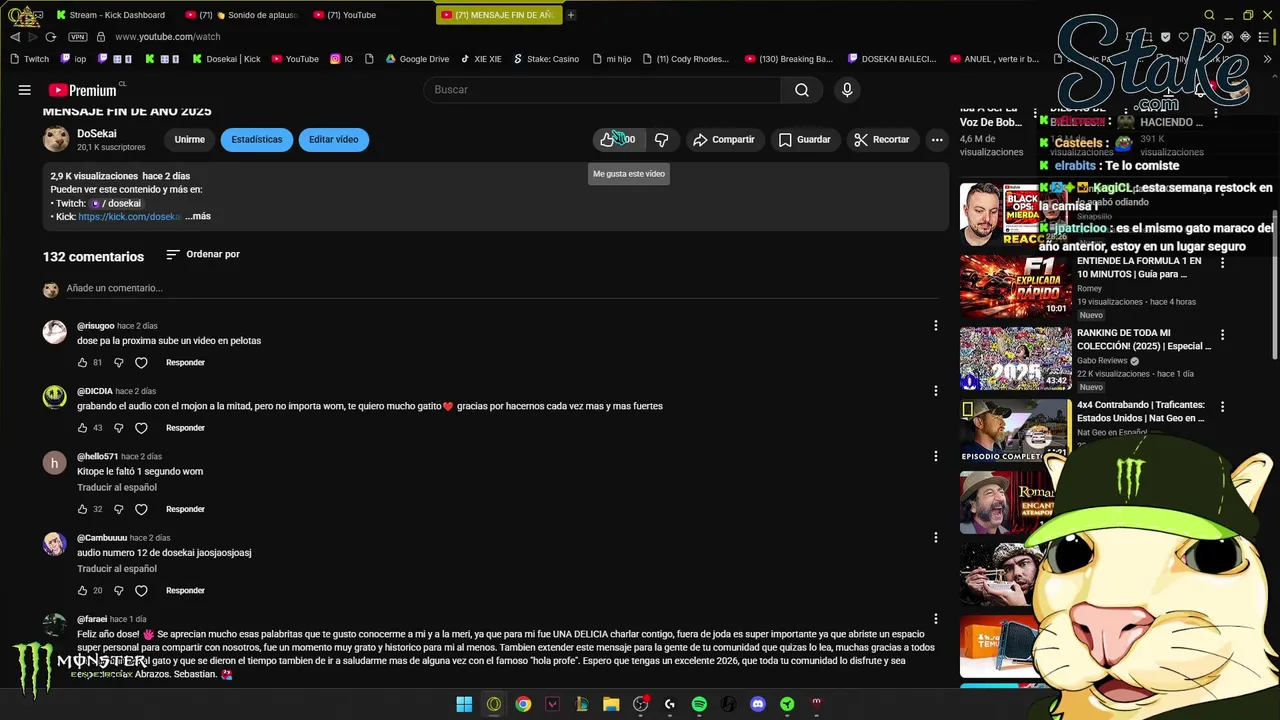Dislike the video with thumbs-down button
The image size is (1280, 720).
click(661, 140)
